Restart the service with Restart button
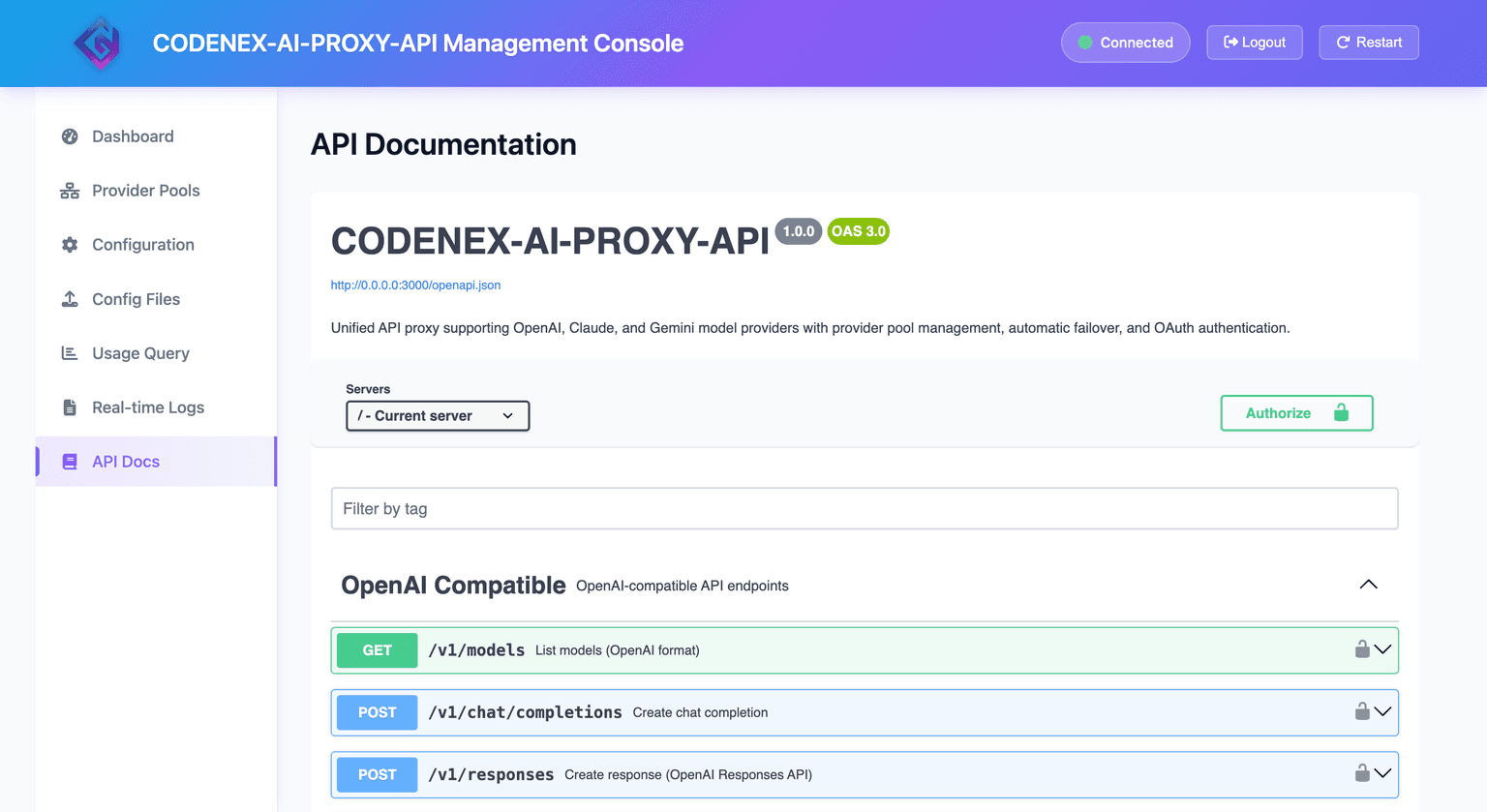The height and width of the screenshot is (812, 1487). (1369, 43)
